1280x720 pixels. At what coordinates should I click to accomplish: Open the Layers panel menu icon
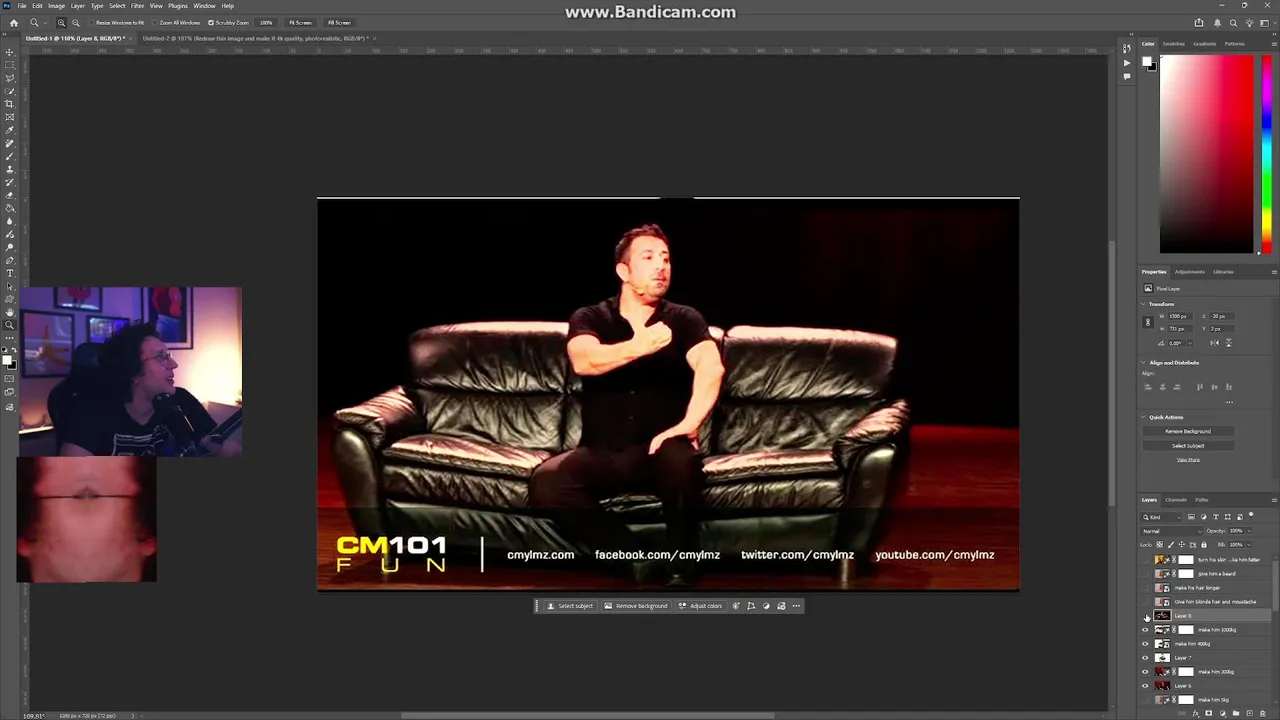tap(1274, 500)
